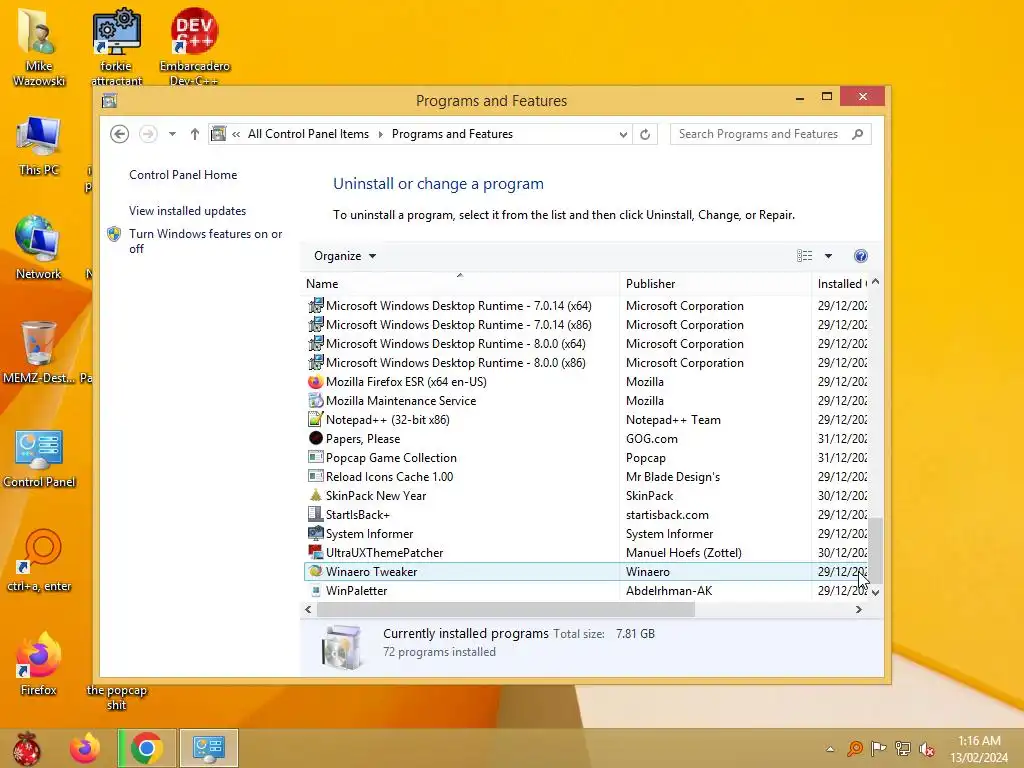Screen dimensions: 1024x768
Task: Click scroll down arrow of program list
Action: (876, 592)
